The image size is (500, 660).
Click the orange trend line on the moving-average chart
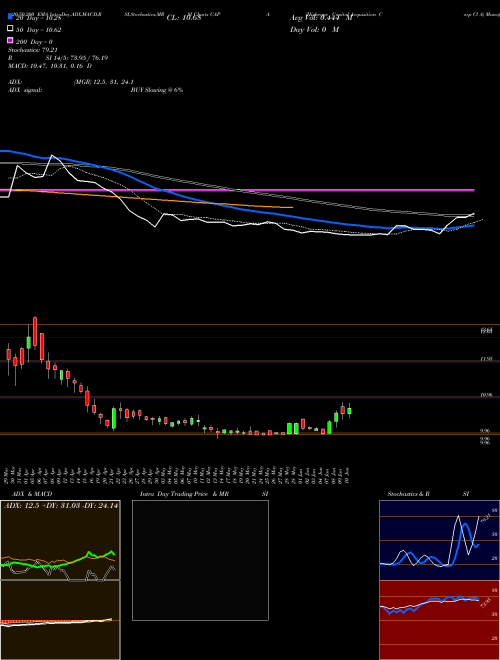tap(146, 199)
